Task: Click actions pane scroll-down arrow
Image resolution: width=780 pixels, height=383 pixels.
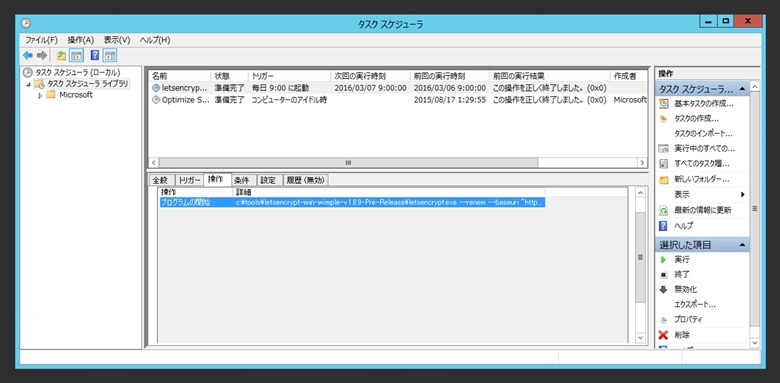Action: (x=755, y=342)
